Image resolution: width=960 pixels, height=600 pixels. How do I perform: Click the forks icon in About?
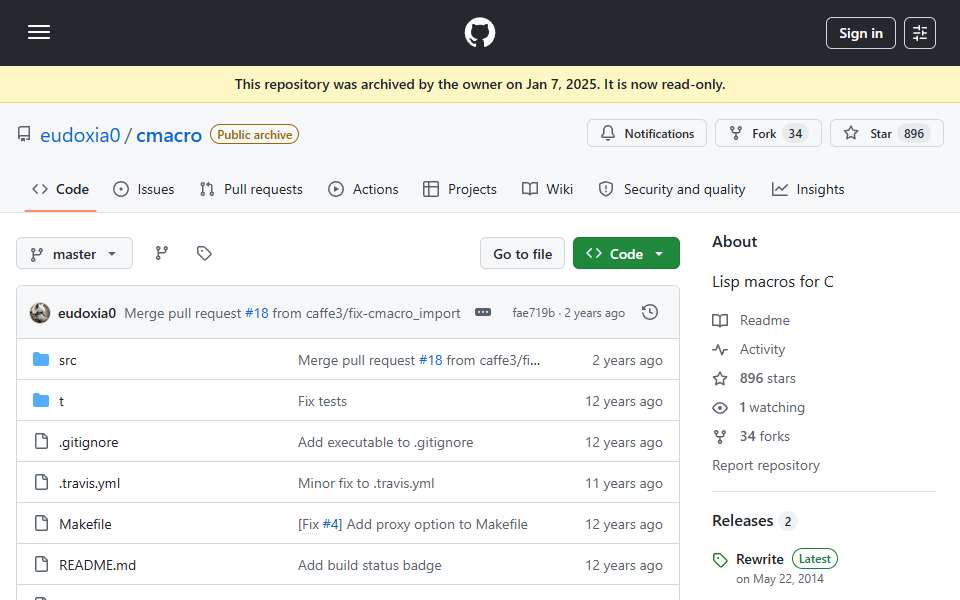pyautogui.click(x=720, y=437)
